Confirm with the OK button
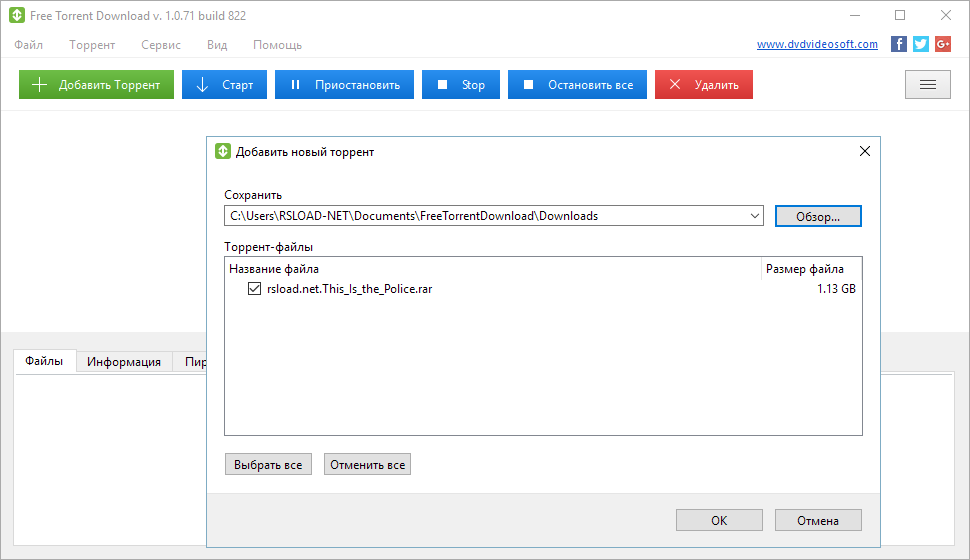The width and height of the screenshot is (970, 560). 719,520
